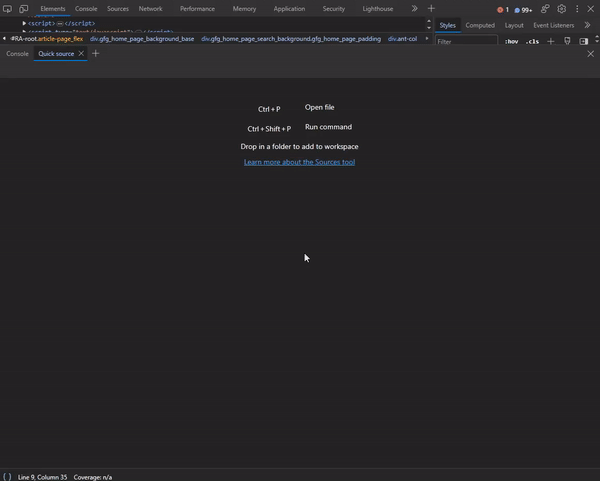Image resolution: width=600 pixels, height=481 pixels.
Task: Click the Styles pane stepper arrows
Action: point(597,39)
